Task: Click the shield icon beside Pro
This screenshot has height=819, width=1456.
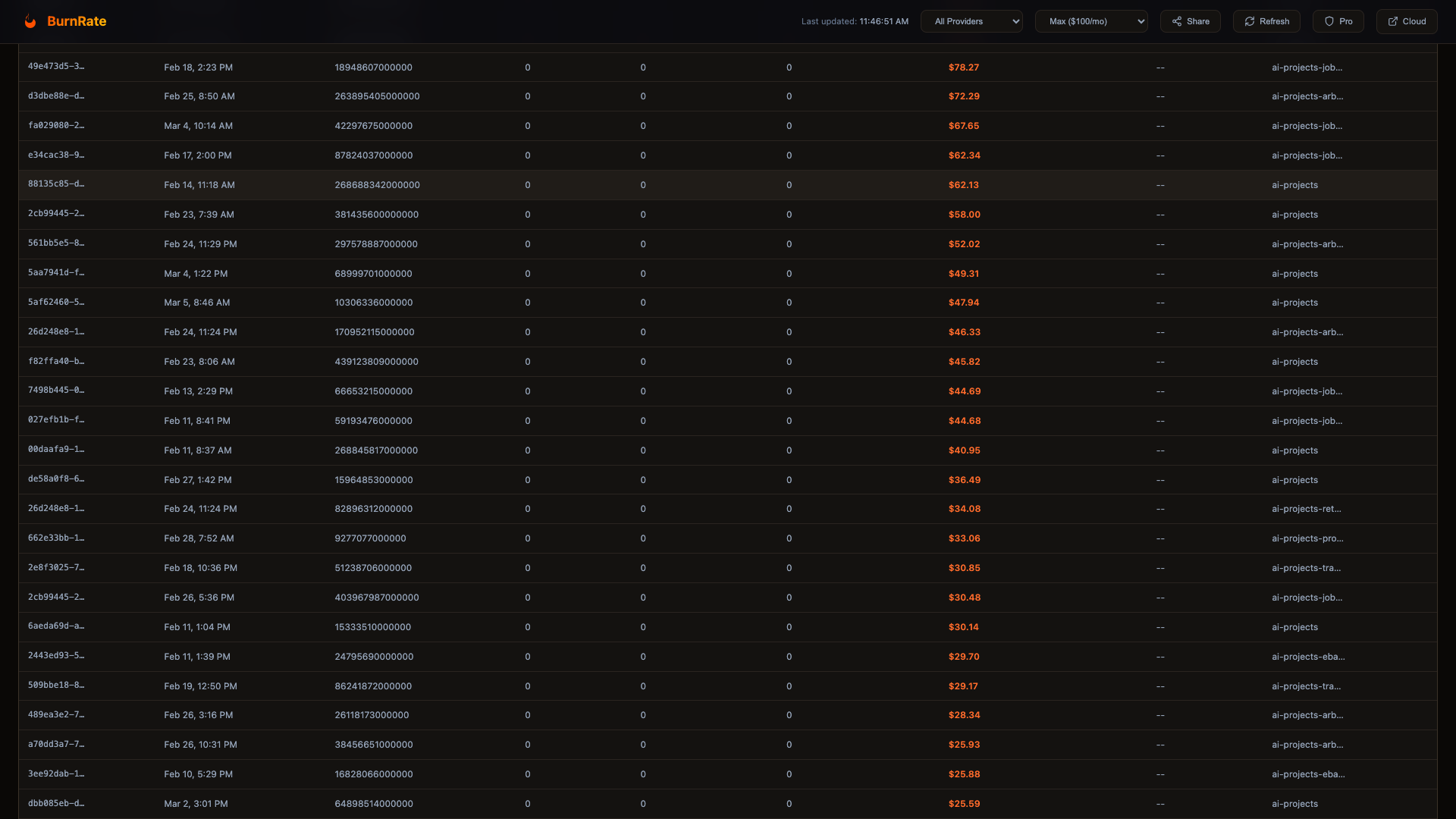Action: [1329, 21]
